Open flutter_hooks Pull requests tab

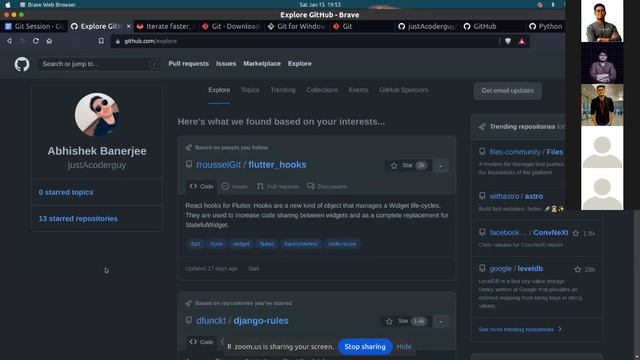click(278, 186)
